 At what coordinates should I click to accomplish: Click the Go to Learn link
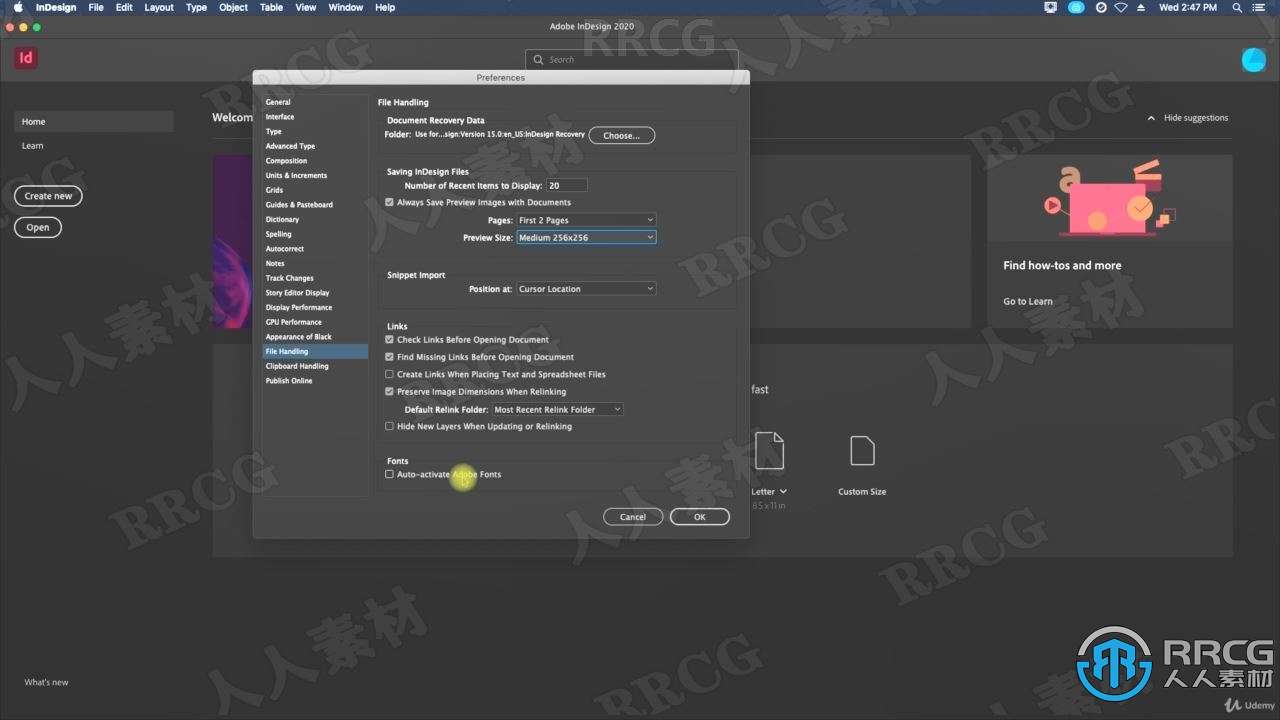click(x=1028, y=301)
